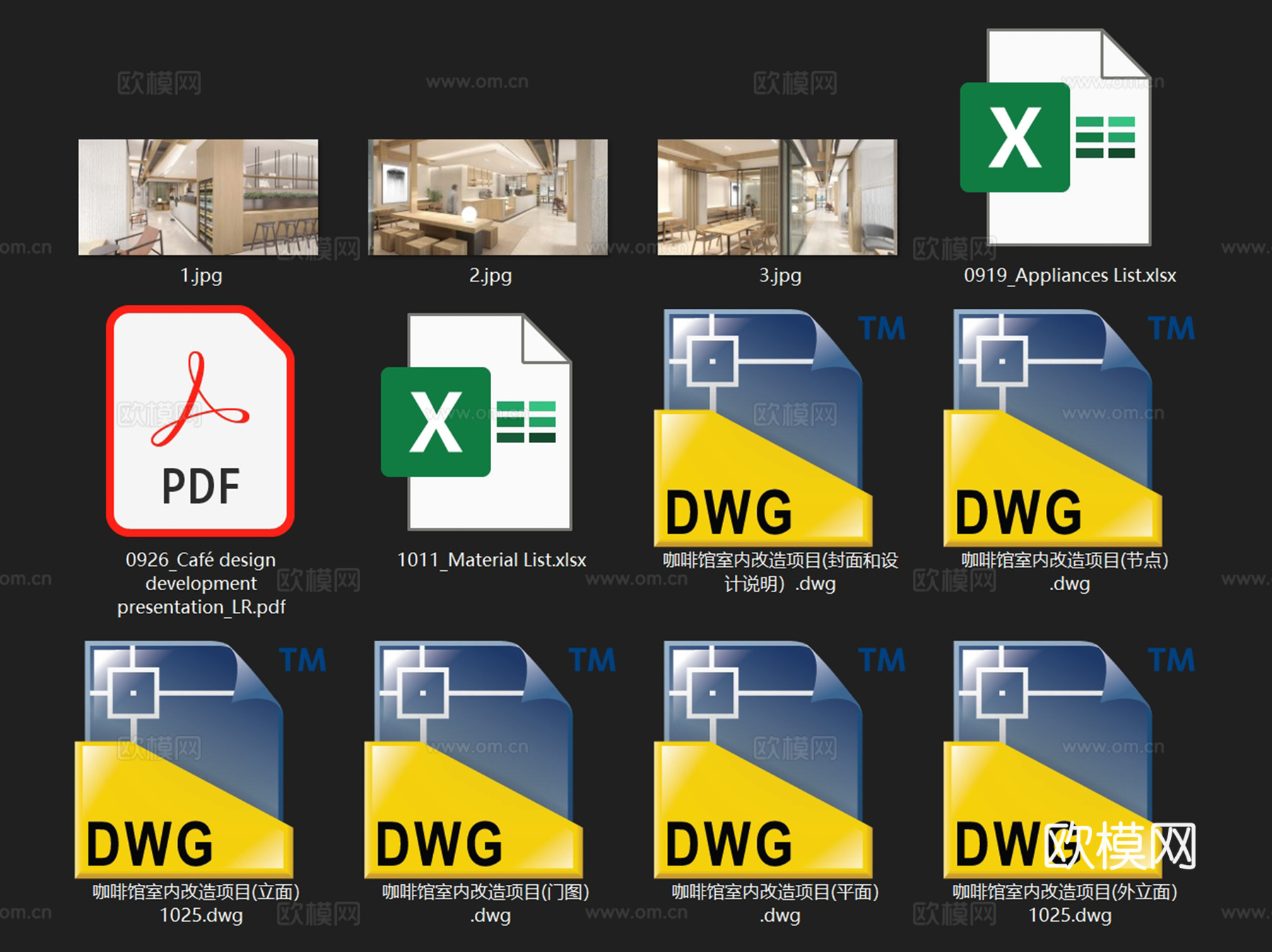Click the '0926_Café design development presentation_LR.pdf' label
Image resolution: width=1272 pixels, height=952 pixels.
(x=201, y=584)
